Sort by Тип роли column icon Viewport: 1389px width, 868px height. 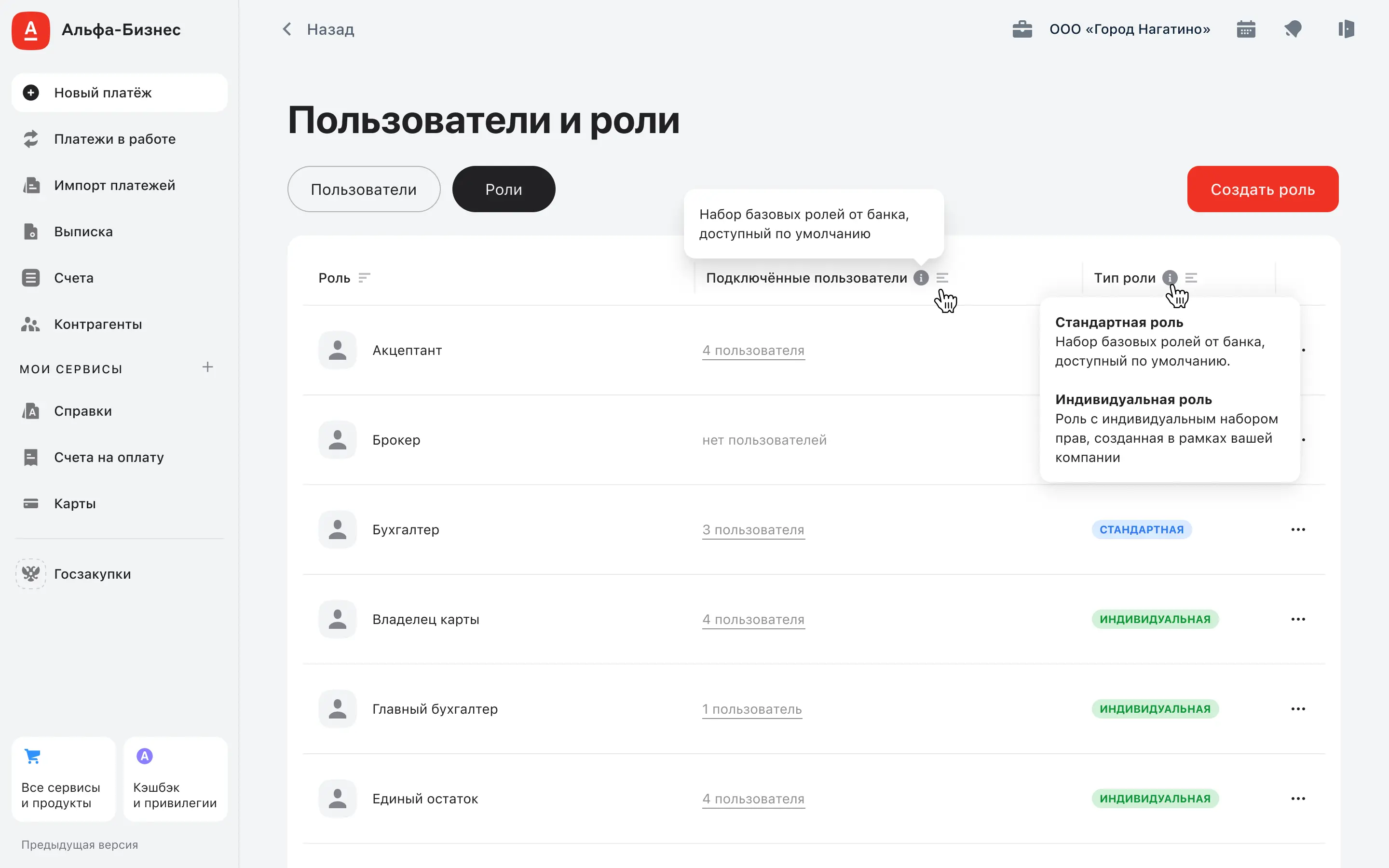[1191, 278]
